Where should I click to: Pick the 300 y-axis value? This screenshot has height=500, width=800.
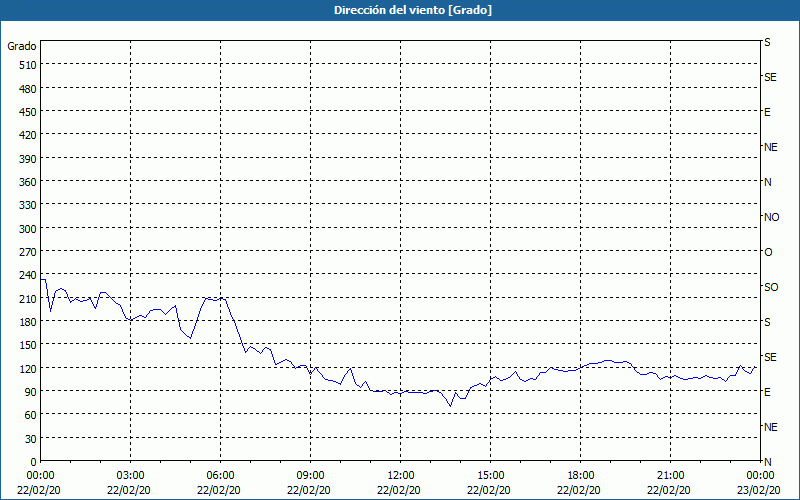coord(28,229)
